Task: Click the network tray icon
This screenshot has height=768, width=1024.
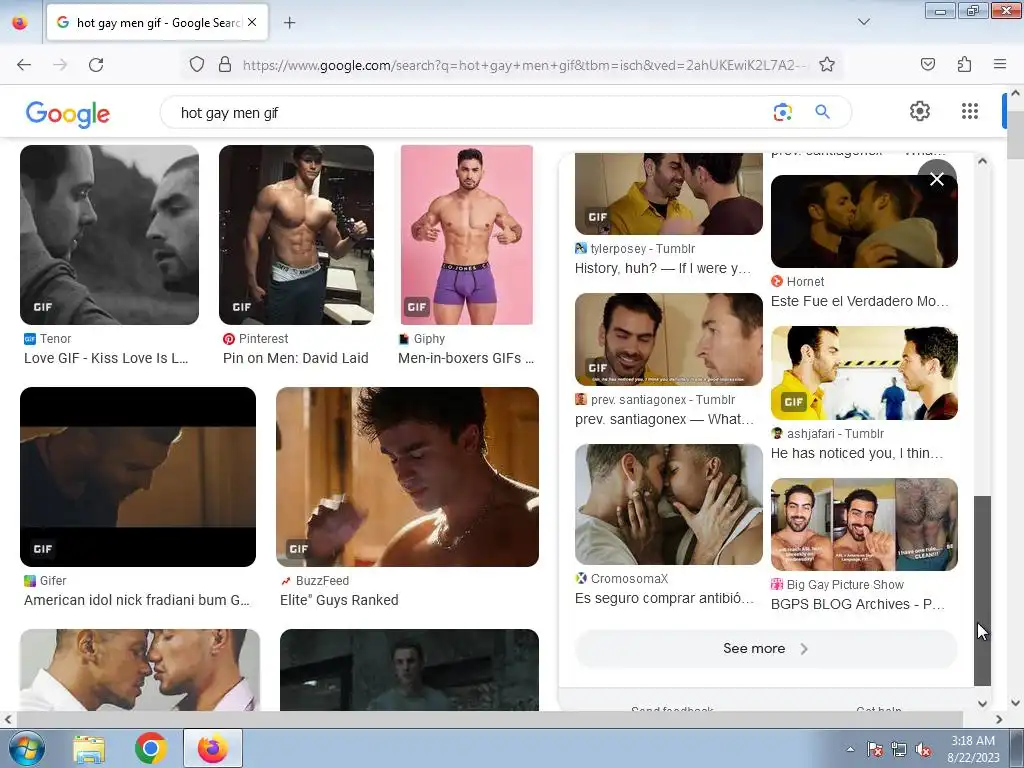Action: [x=899, y=749]
